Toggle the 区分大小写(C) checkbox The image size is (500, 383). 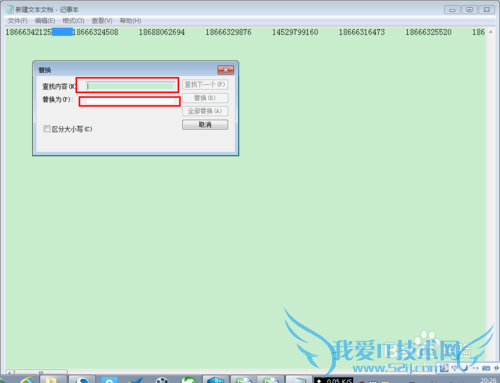47,129
